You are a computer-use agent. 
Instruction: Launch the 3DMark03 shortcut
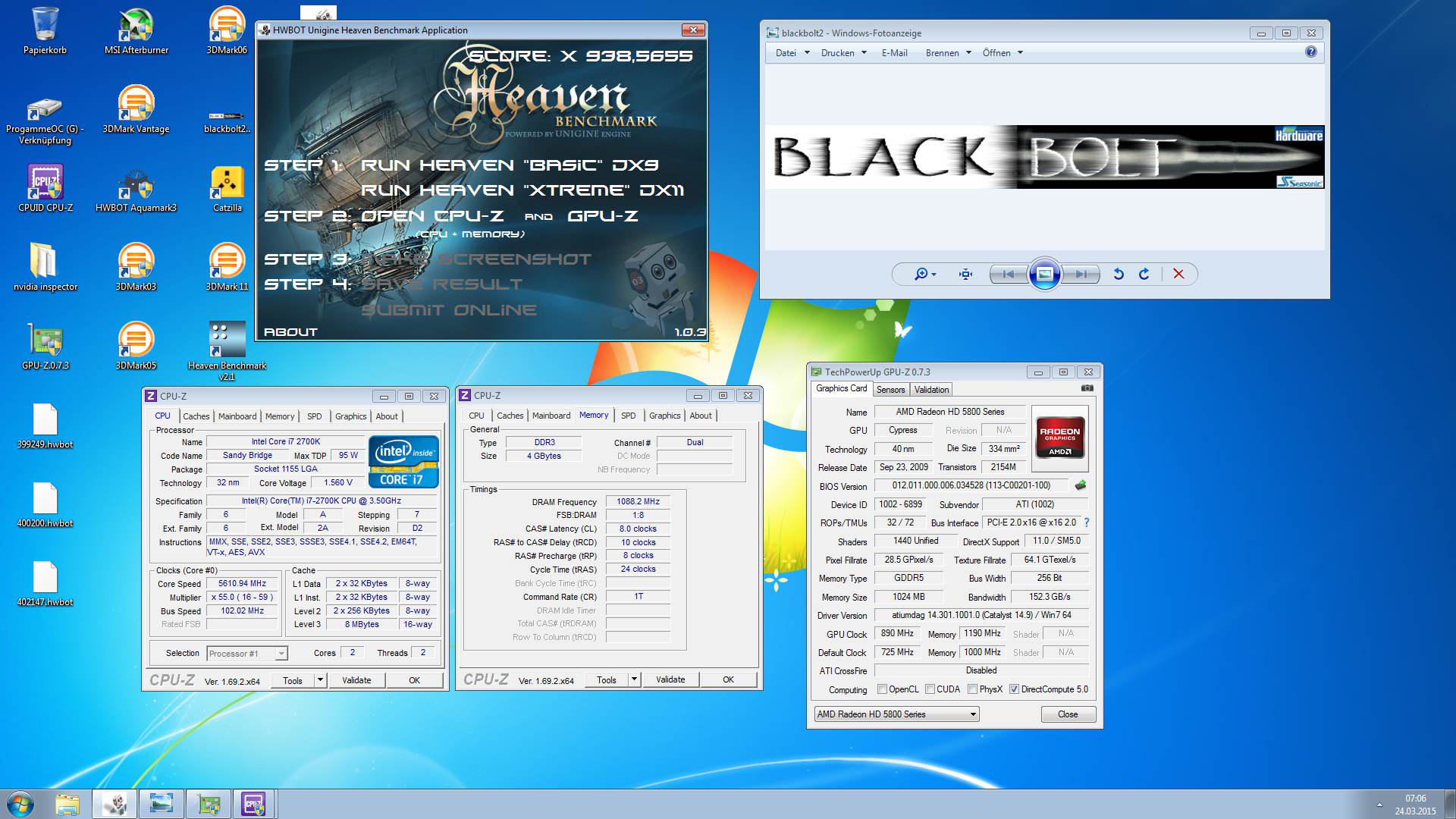click(x=136, y=267)
